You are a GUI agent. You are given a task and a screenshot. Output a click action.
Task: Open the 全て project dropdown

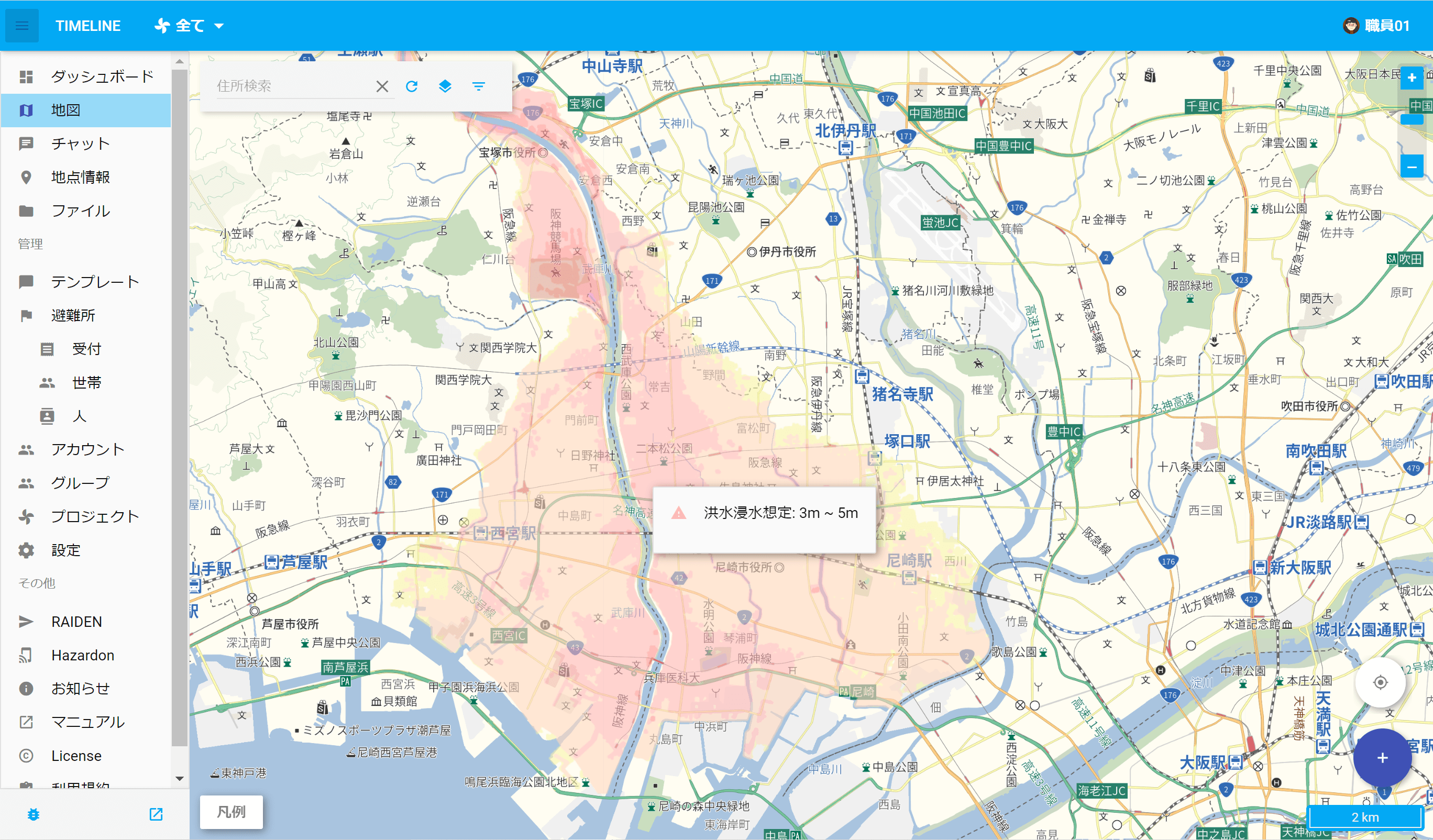tap(190, 26)
